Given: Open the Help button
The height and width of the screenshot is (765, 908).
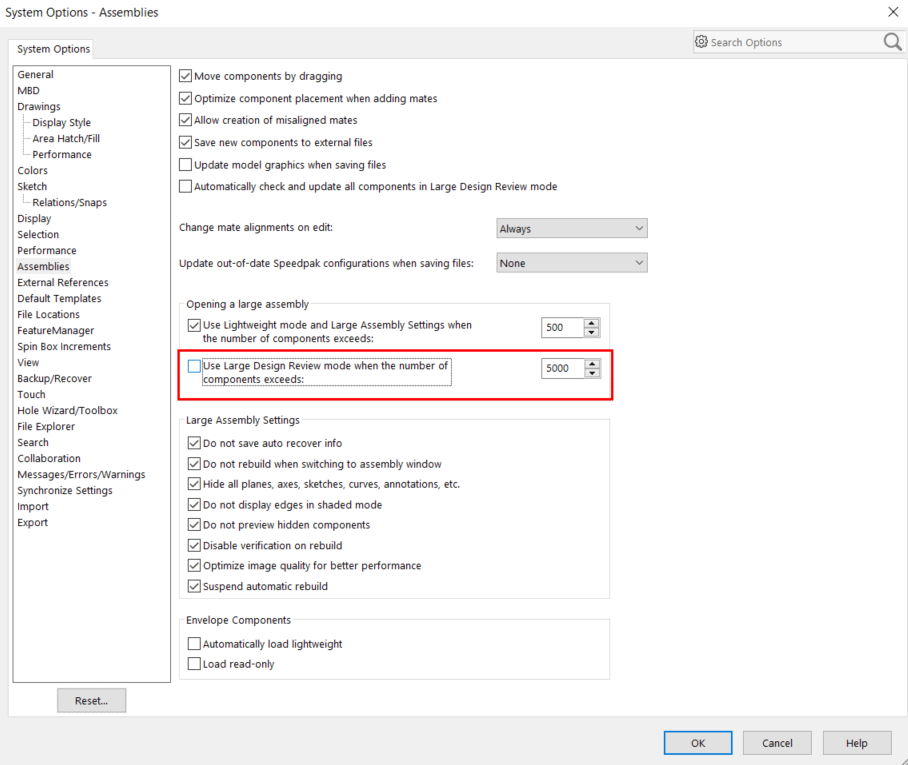Looking at the screenshot, I should tap(856, 743).
